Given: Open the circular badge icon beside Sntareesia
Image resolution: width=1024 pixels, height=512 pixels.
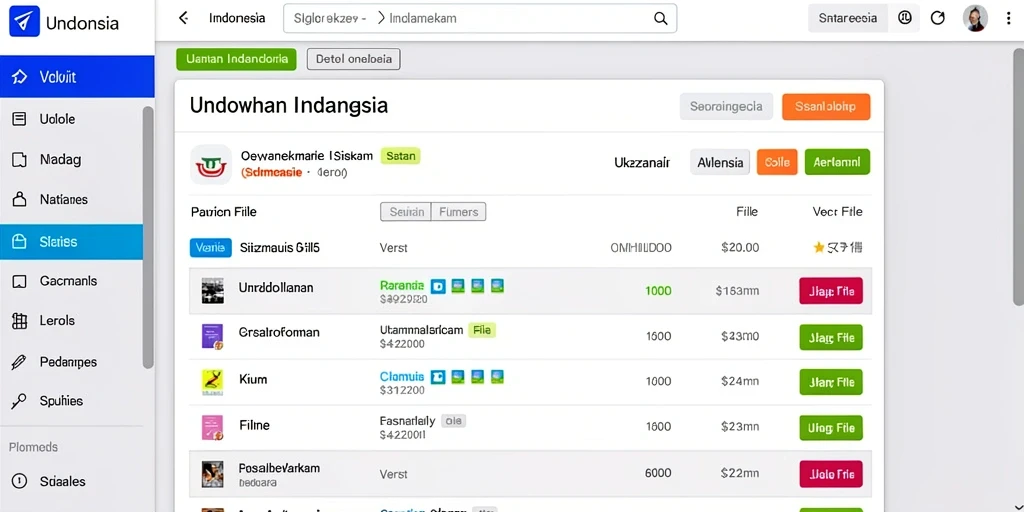Looking at the screenshot, I should coord(904,18).
